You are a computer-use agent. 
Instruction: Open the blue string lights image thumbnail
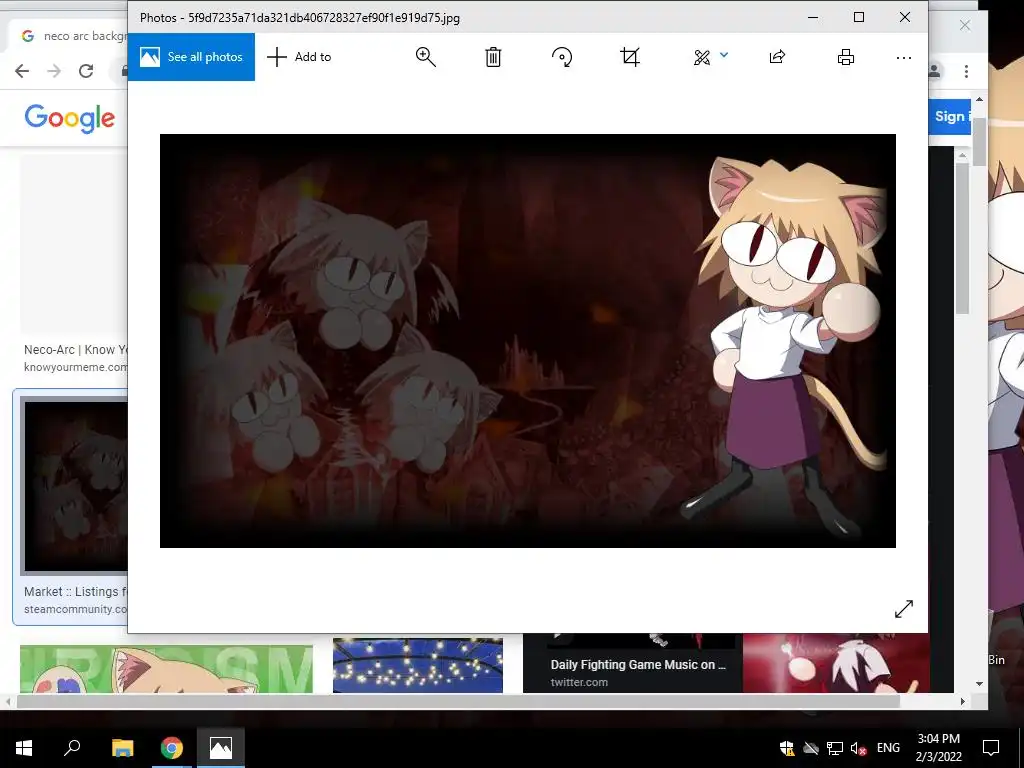(x=418, y=665)
